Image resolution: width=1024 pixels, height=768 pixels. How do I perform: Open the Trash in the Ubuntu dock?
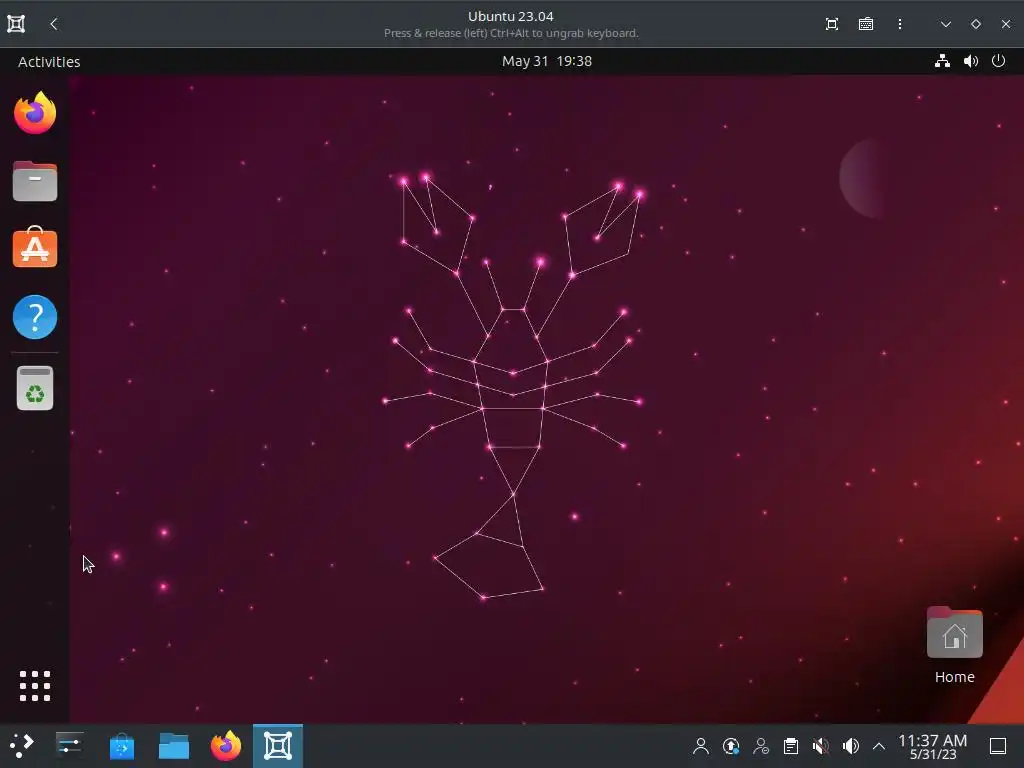coord(35,389)
